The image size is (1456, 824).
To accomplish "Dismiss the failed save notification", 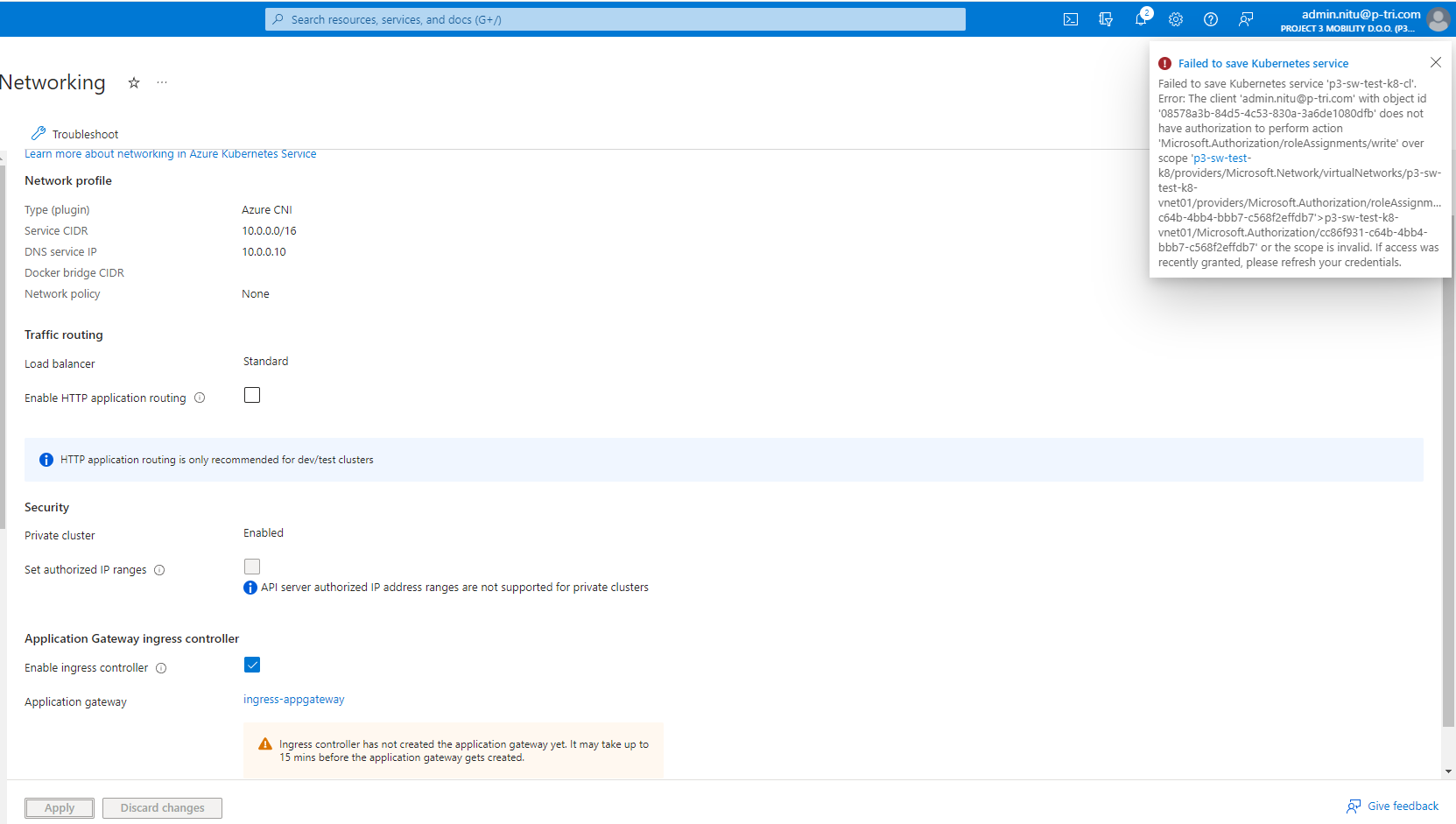I will click(1436, 62).
